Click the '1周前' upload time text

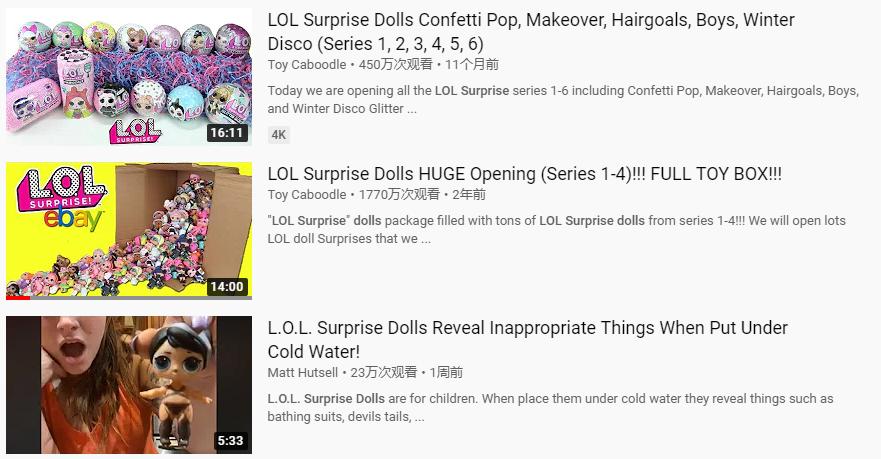[446, 372]
